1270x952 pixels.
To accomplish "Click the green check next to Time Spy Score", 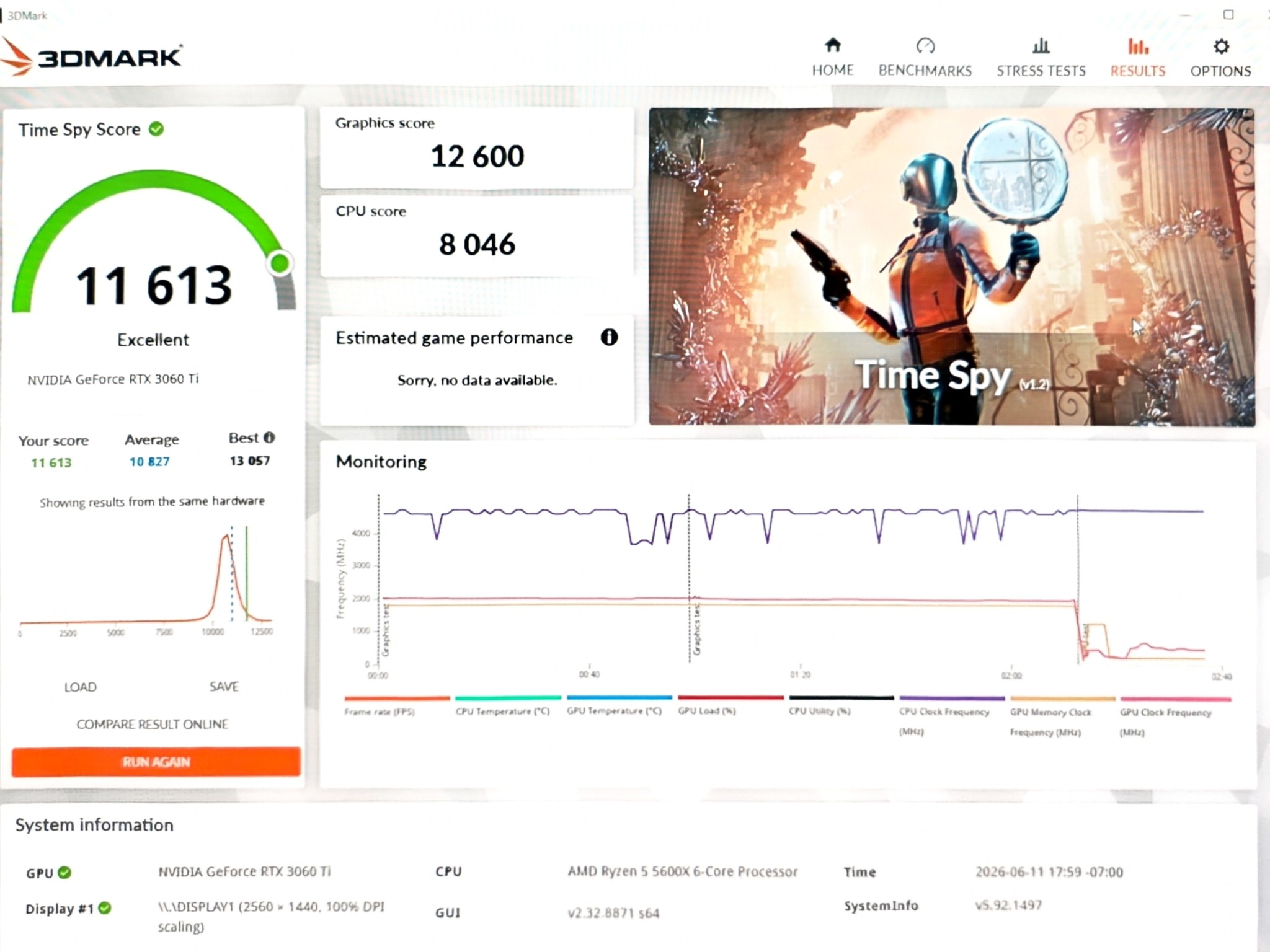I will pyautogui.click(x=156, y=129).
